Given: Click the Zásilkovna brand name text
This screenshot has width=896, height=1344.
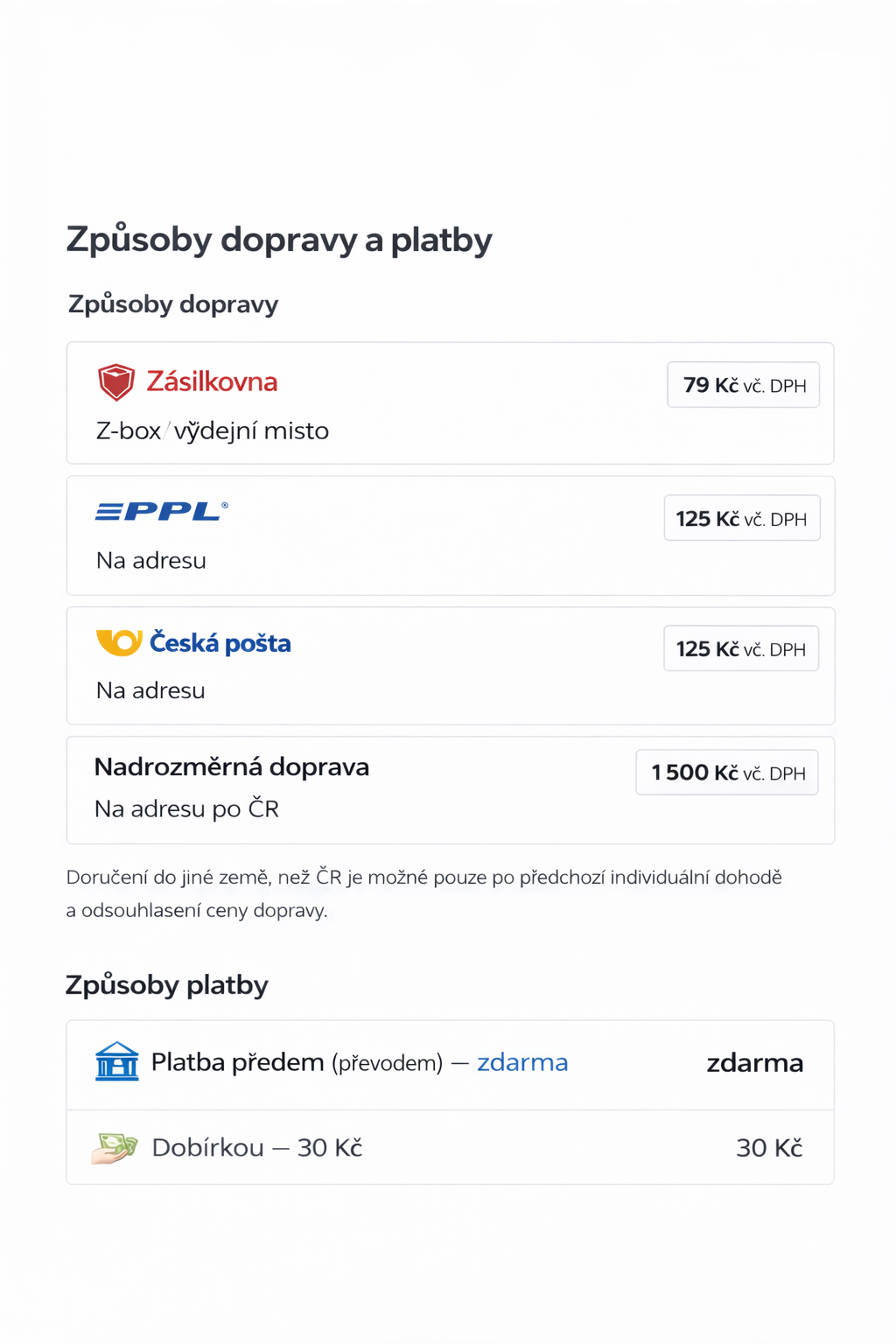Looking at the screenshot, I should coord(213,382).
